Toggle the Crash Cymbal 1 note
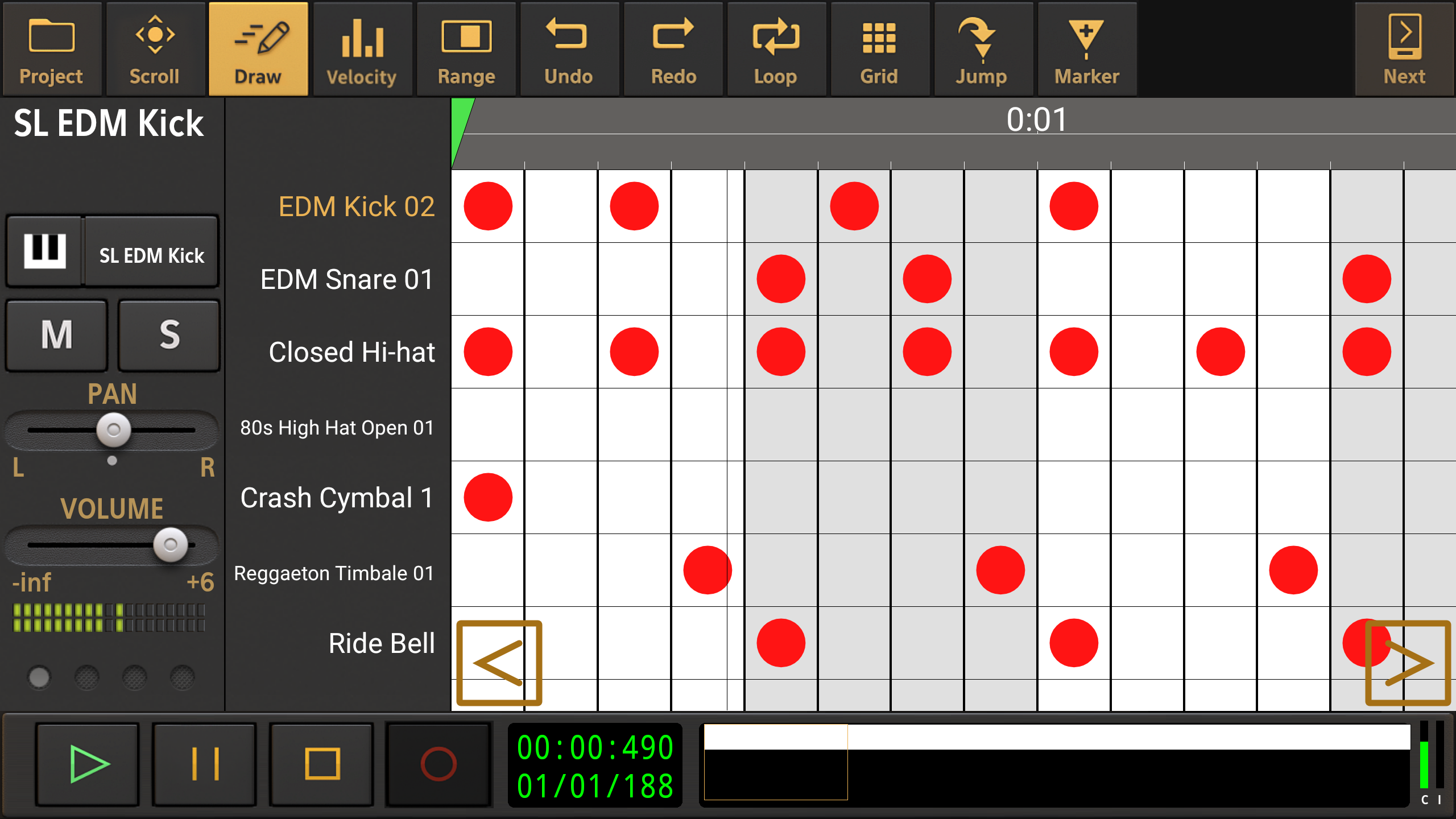The image size is (1456, 819). point(488,497)
